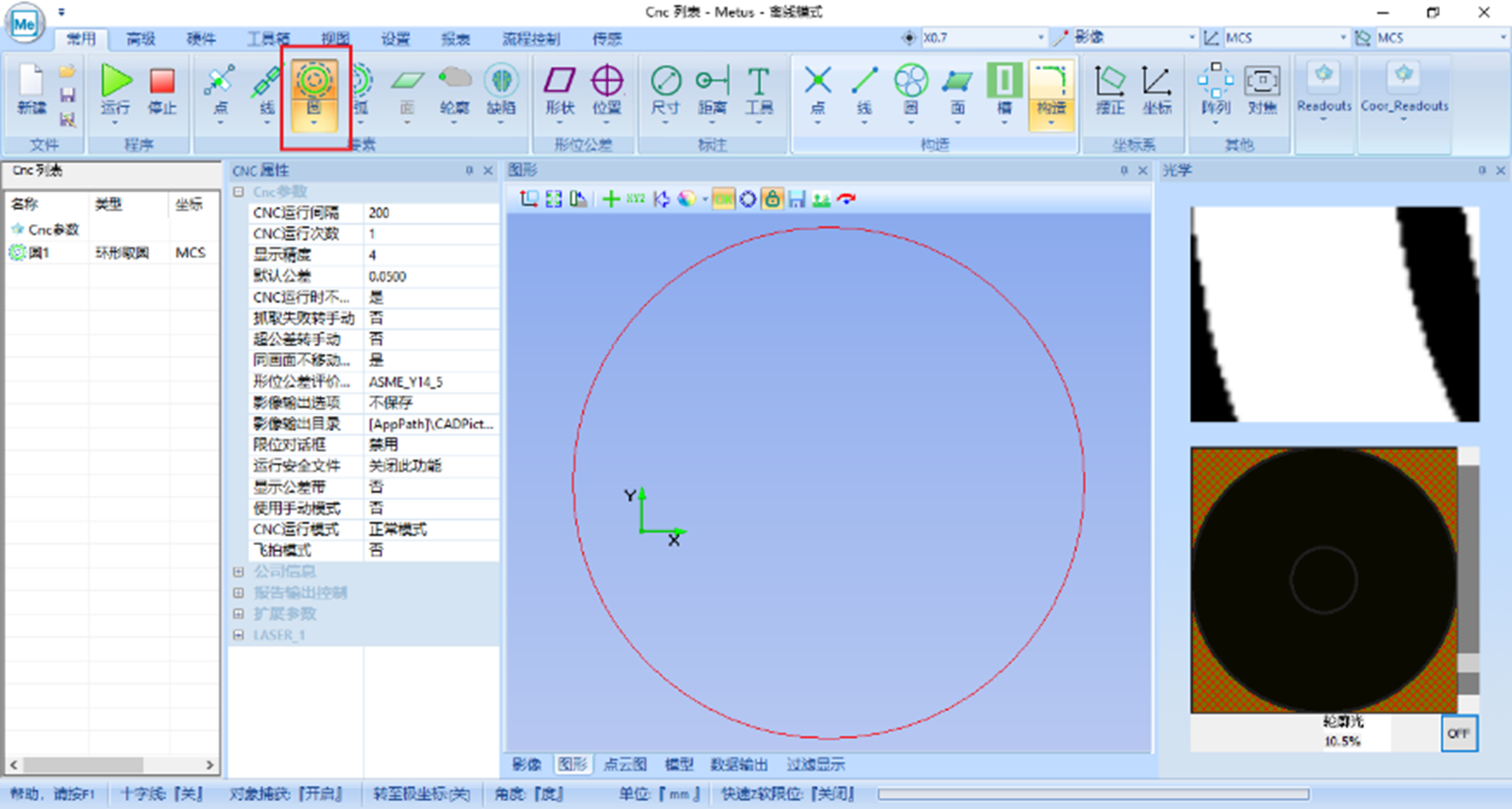Click the OK confirm icon in graphics toolbar
The image size is (1512, 809).
[x=723, y=199]
